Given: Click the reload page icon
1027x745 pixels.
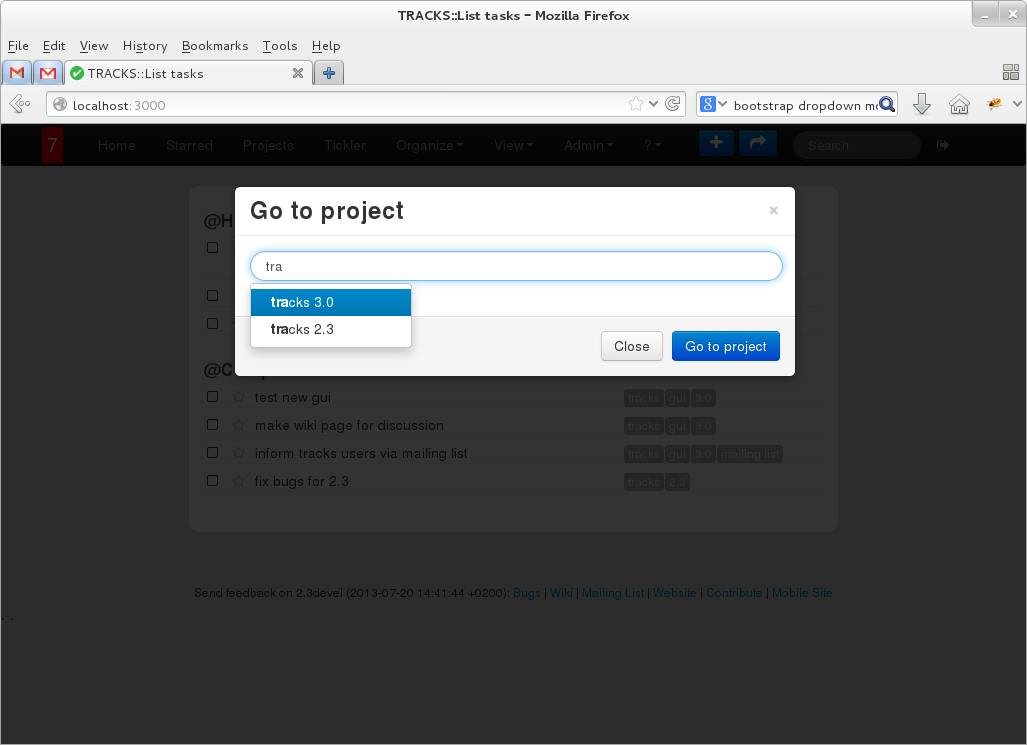Looking at the screenshot, I should (674, 104).
